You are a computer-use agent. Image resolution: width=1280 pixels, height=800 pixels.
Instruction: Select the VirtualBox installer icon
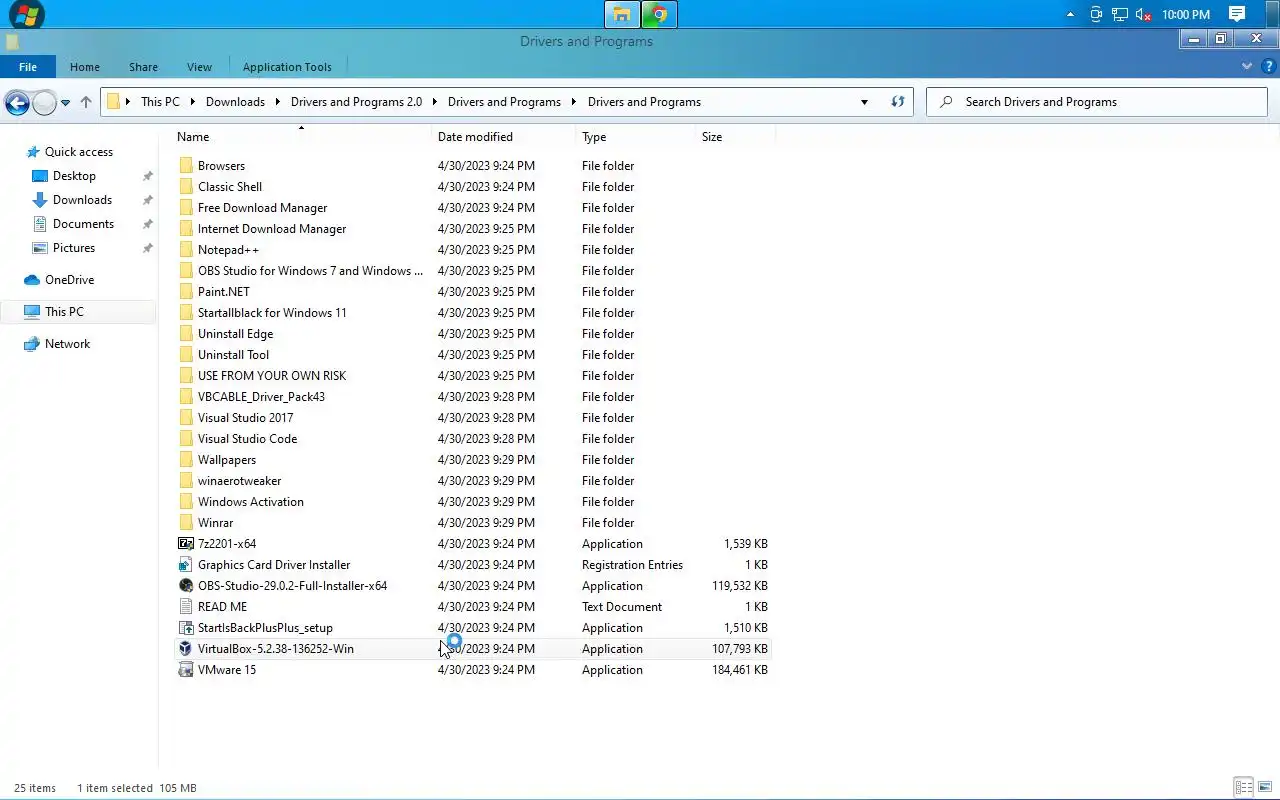pos(186,649)
